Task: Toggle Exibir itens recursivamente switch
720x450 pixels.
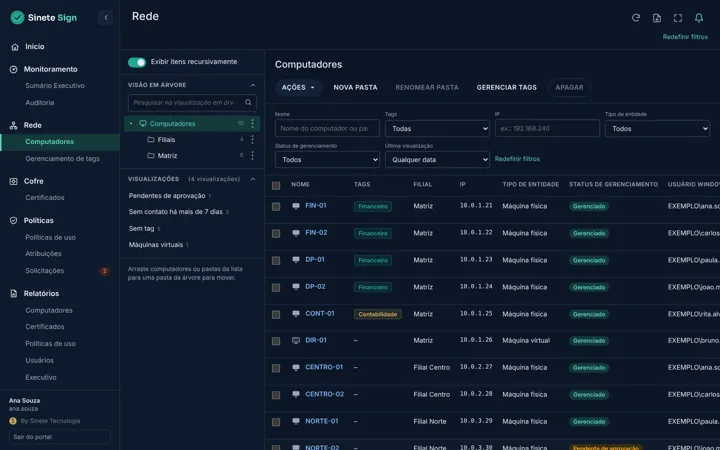Action: tap(137, 62)
